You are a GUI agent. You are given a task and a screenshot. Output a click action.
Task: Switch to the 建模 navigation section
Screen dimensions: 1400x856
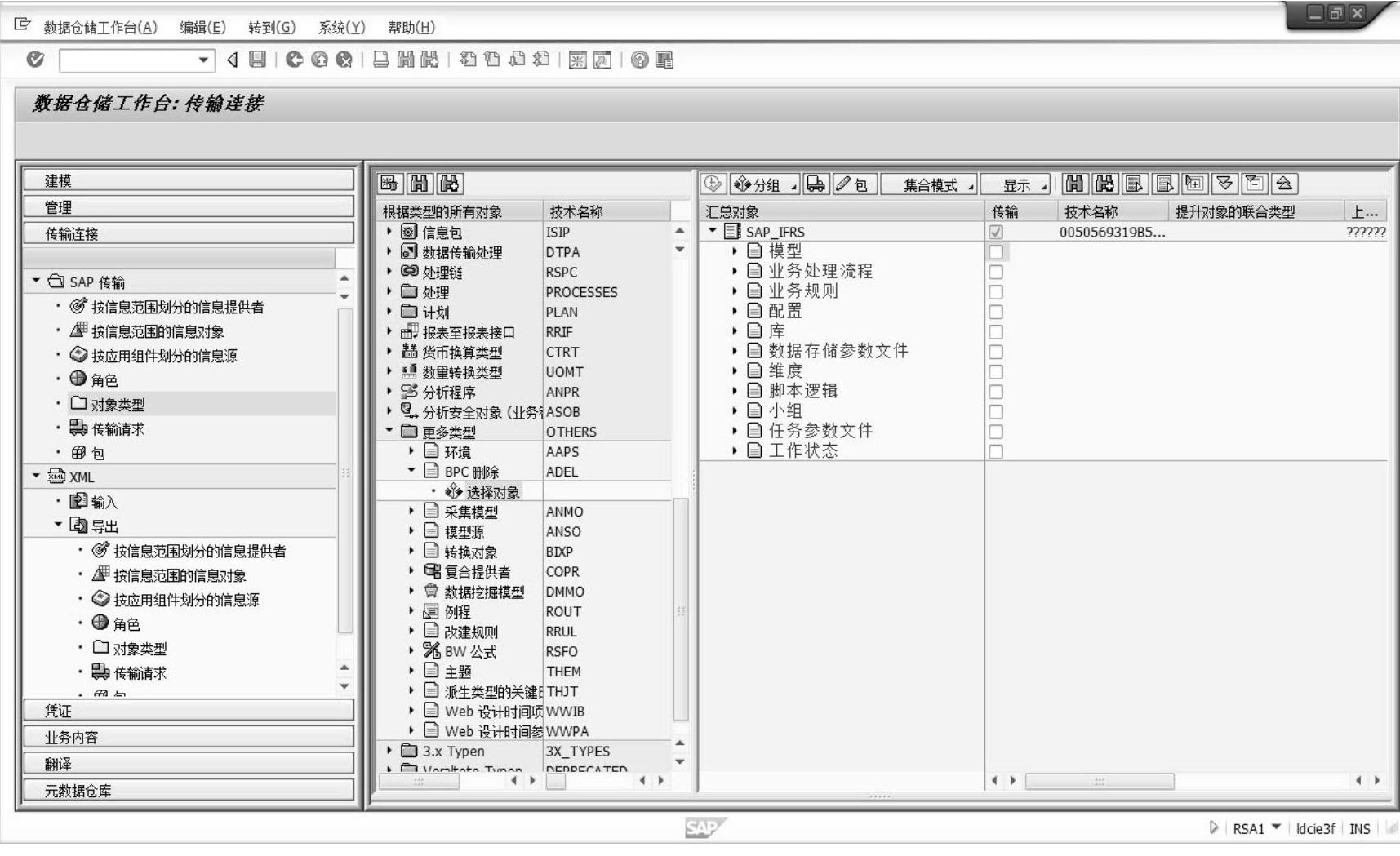click(189, 180)
